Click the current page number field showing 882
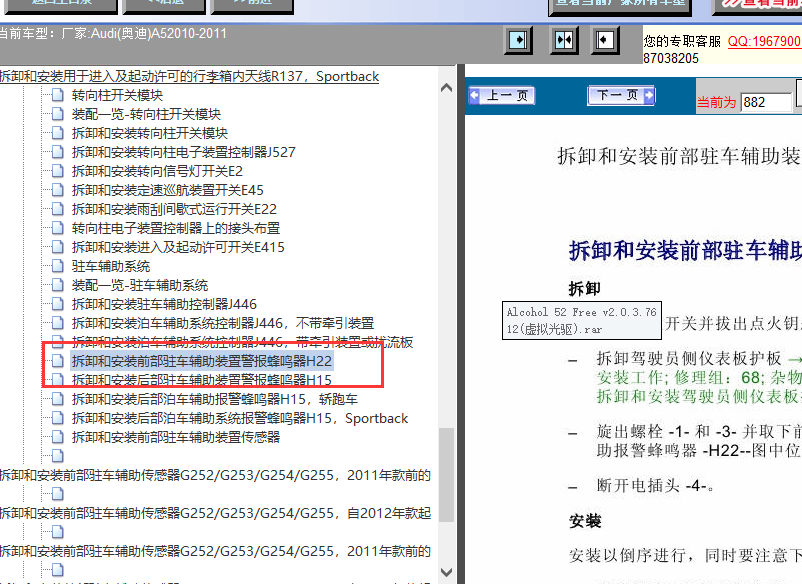This screenshot has height=584, width=802. tap(766, 102)
